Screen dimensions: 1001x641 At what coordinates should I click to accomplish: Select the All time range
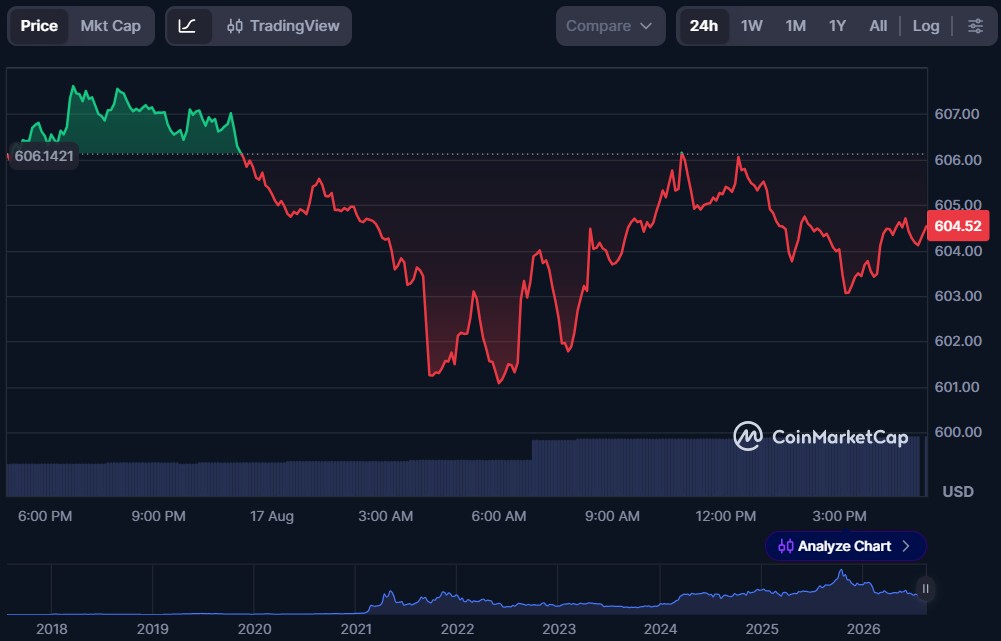[878, 26]
